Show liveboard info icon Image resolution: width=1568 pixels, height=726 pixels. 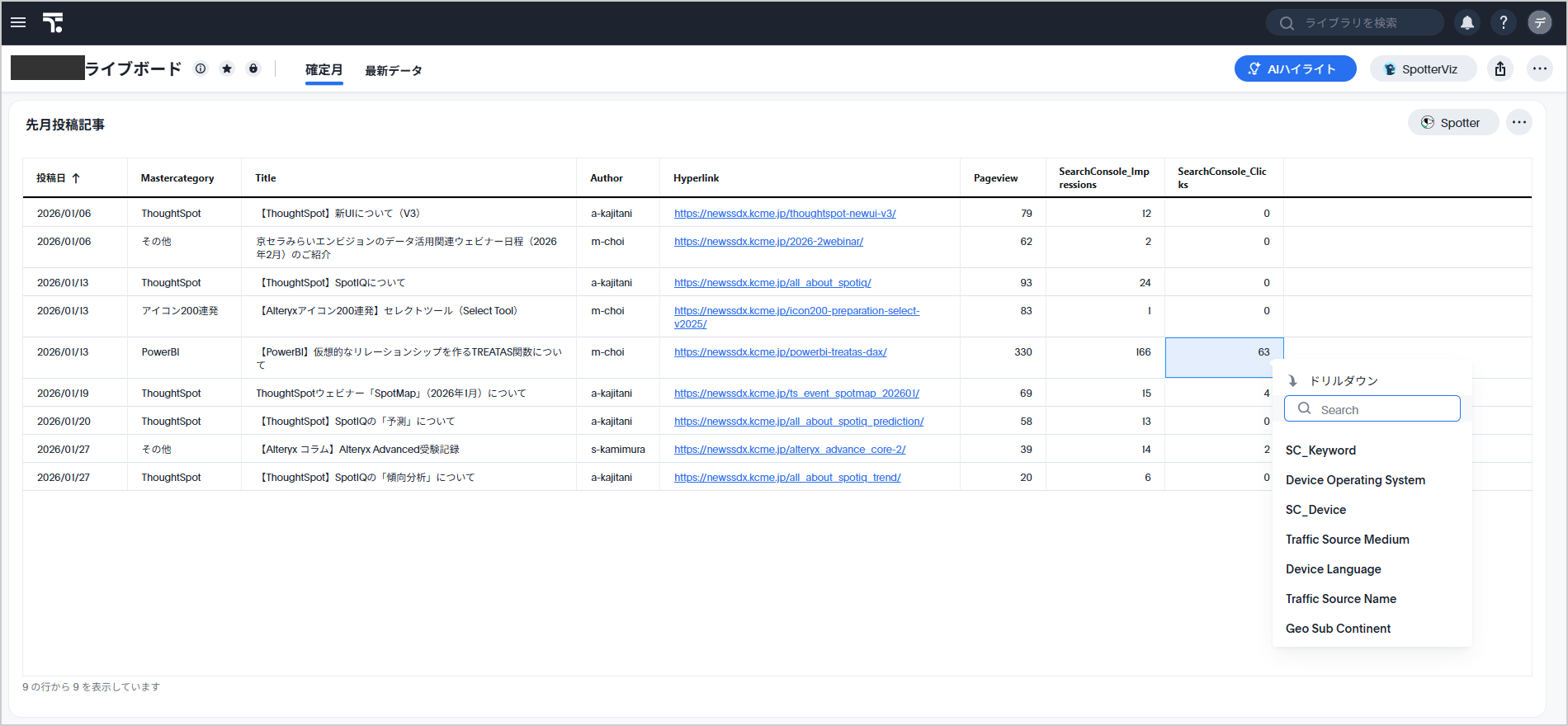pos(201,68)
